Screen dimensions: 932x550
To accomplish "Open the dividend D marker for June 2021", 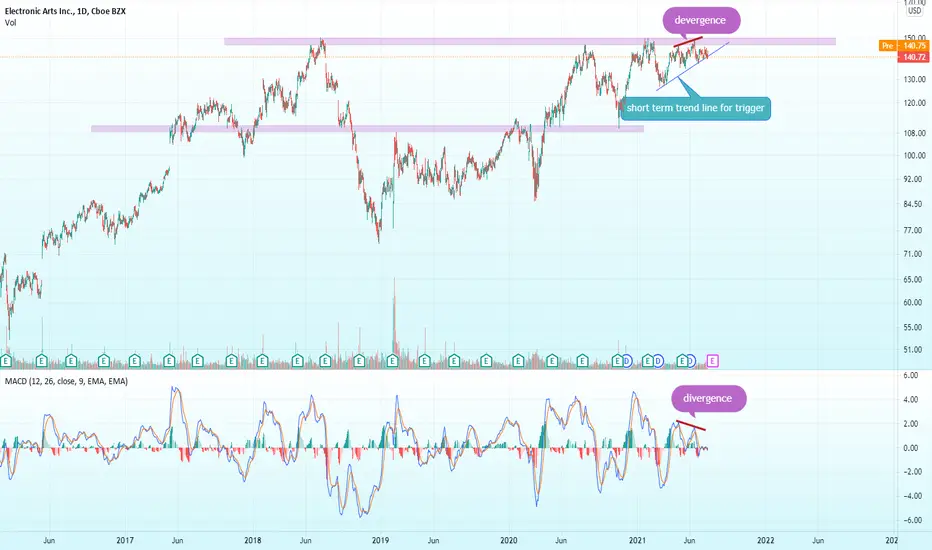I will click(690, 360).
